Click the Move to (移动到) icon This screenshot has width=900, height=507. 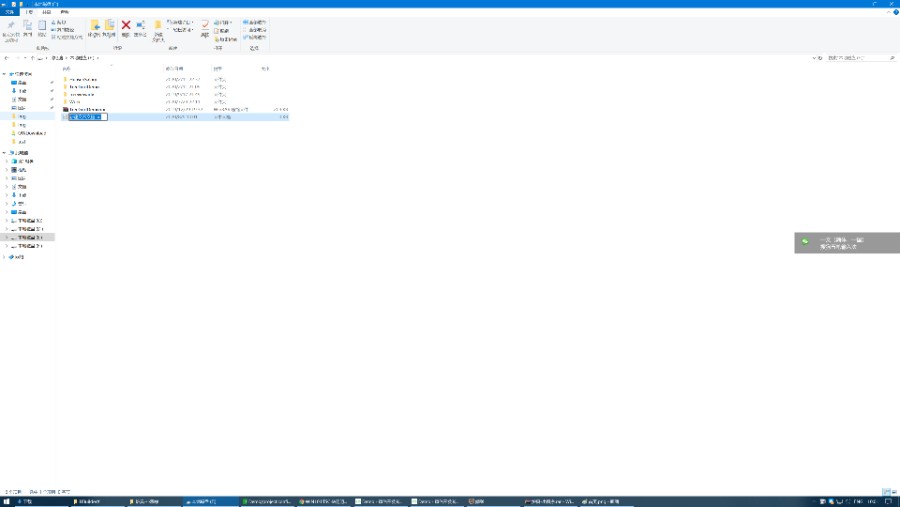[x=95, y=27]
